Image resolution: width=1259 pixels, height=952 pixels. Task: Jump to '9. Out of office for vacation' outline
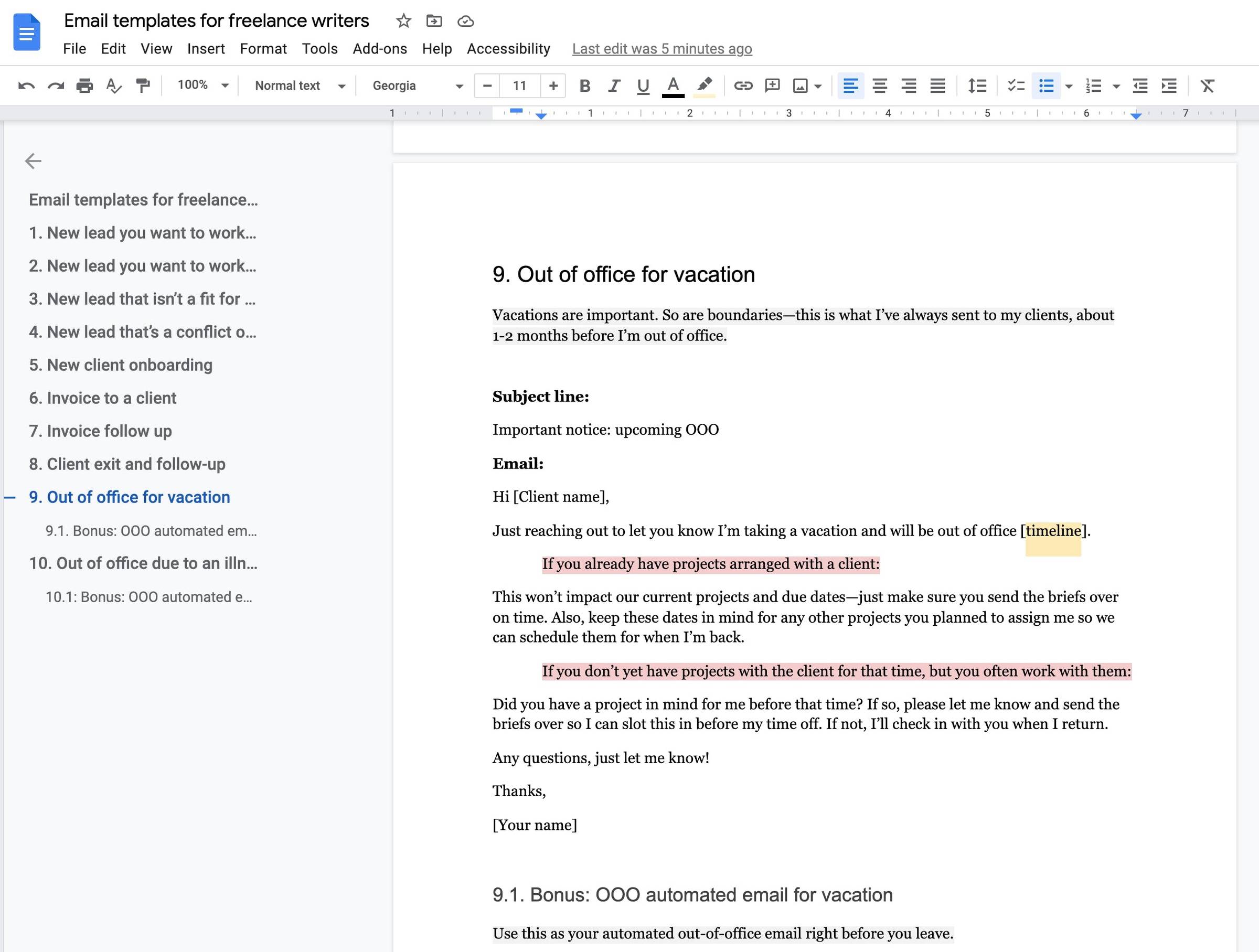129,497
